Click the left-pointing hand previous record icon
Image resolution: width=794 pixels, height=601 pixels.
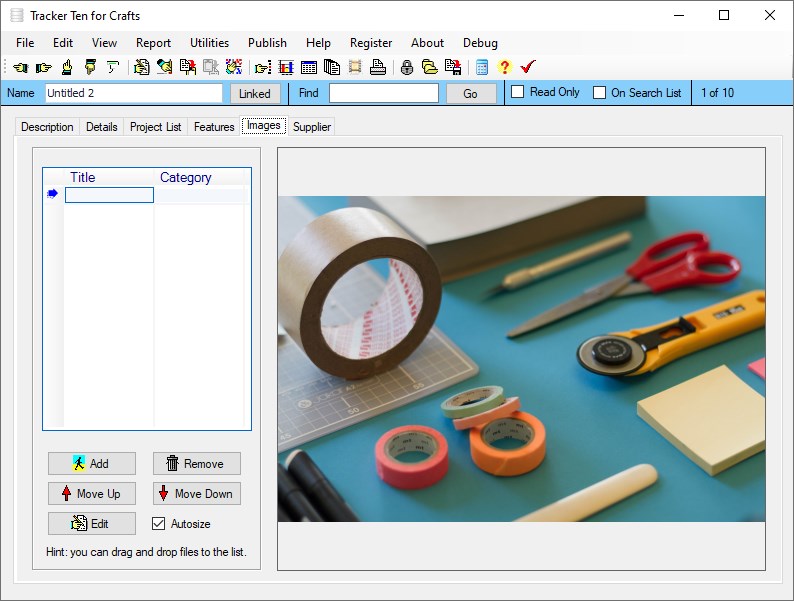point(20,67)
